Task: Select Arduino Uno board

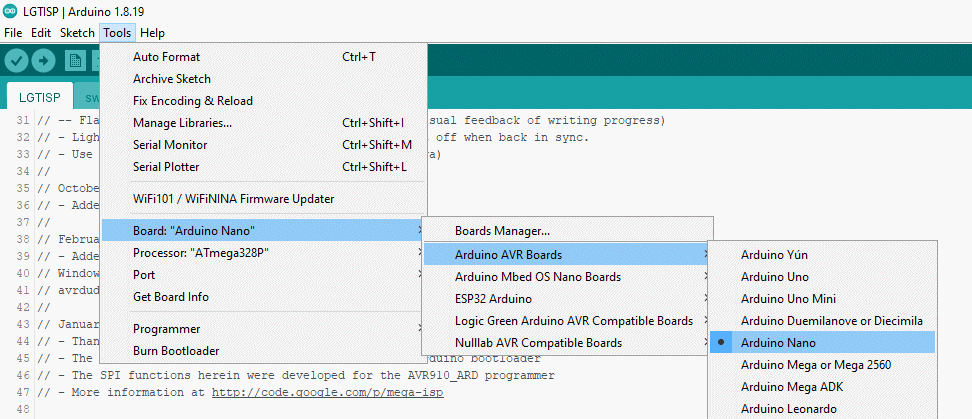Action: 823,276
